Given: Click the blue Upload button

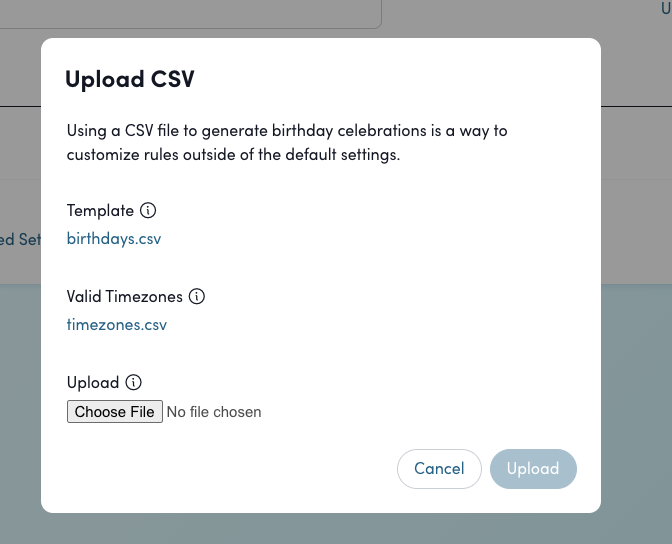Looking at the screenshot, I should pos(533,469).
